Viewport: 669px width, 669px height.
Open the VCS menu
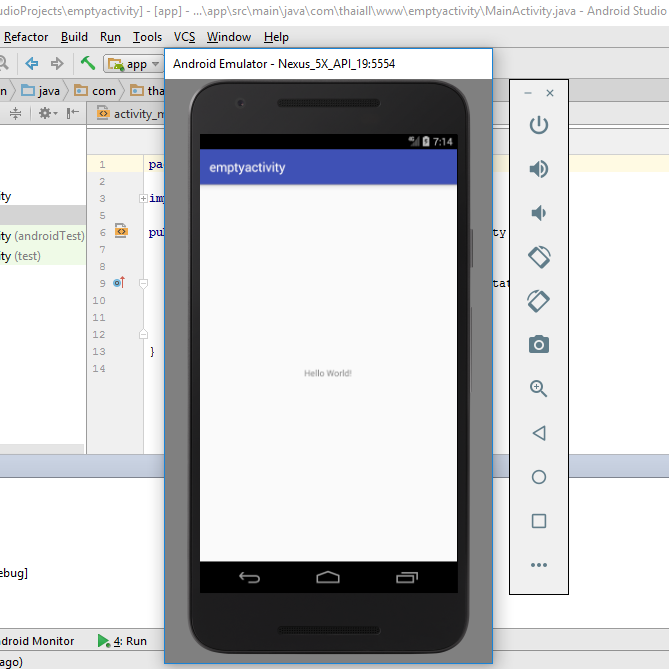[184, 37]
